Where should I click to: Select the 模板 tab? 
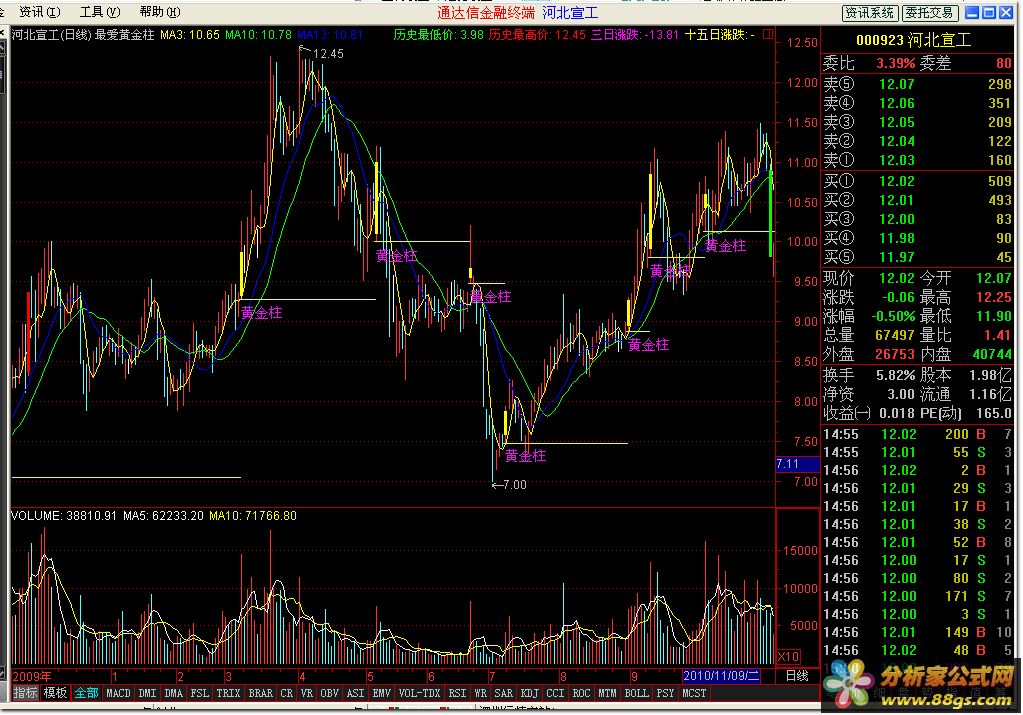(x=55, y=693)
